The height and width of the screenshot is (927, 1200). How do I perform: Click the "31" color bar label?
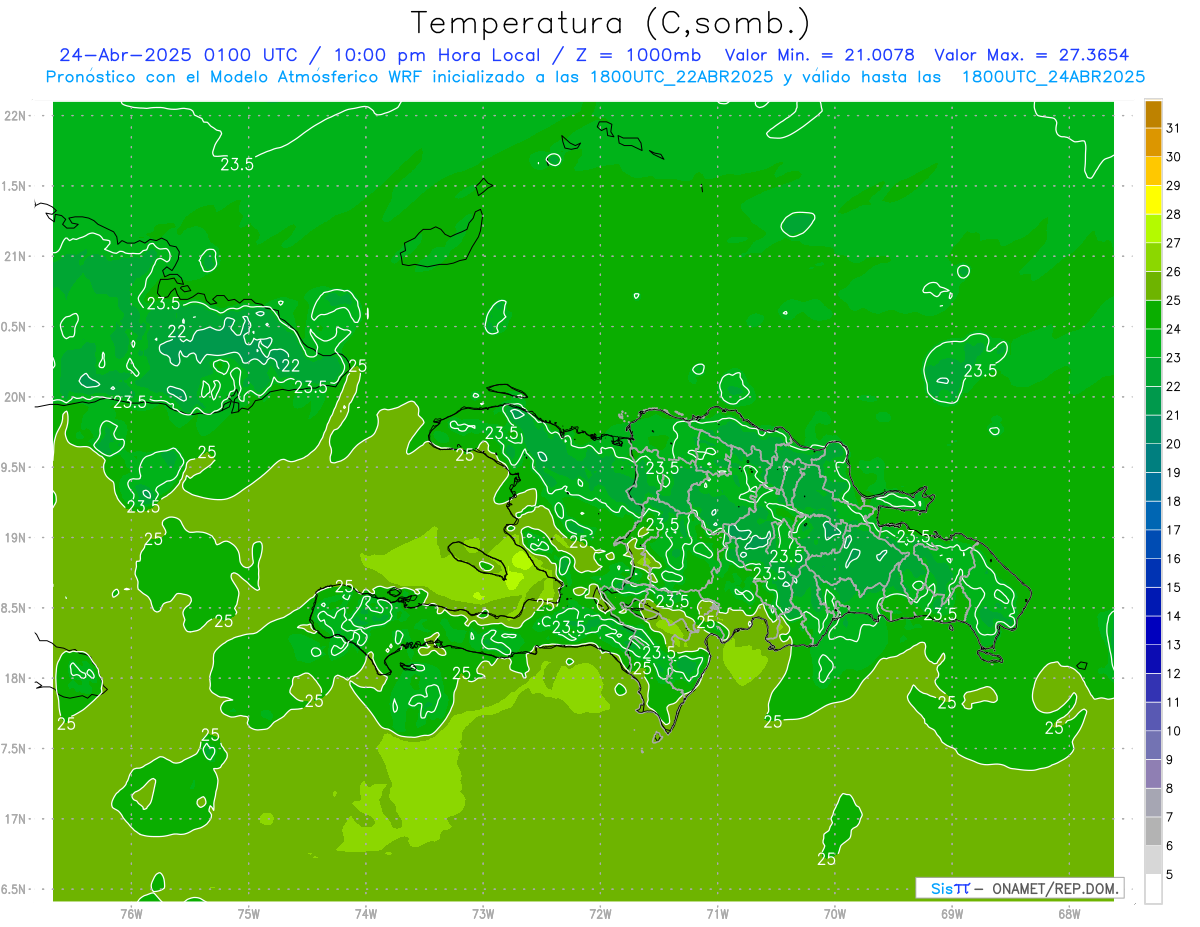tap(1174, 128)
